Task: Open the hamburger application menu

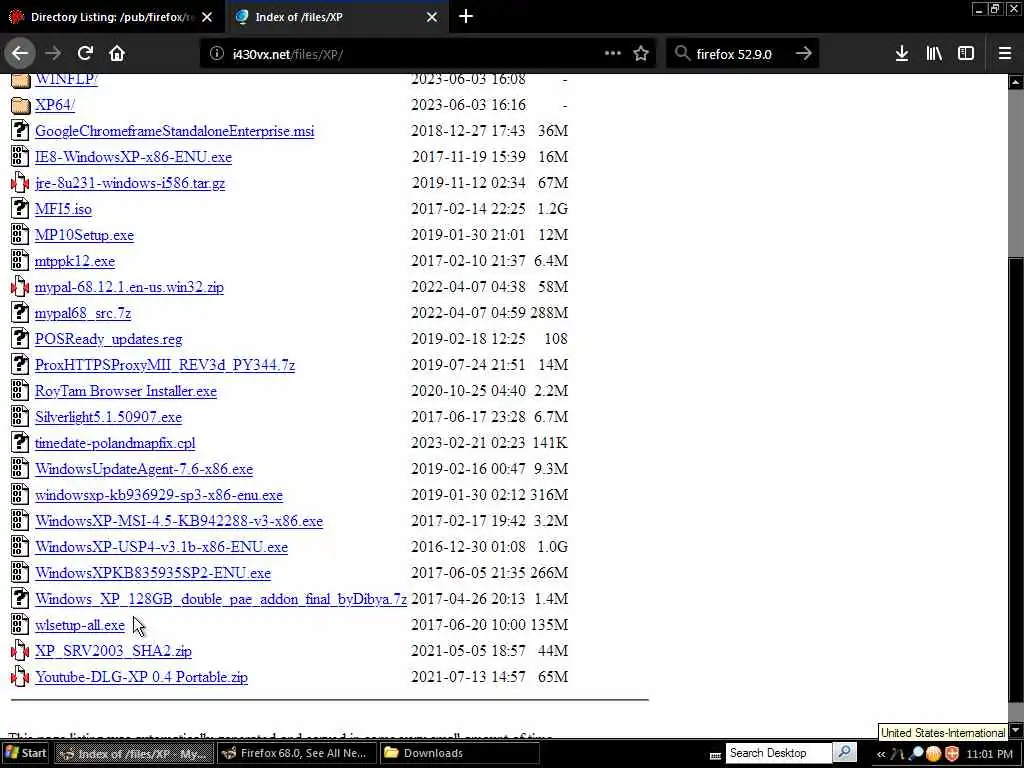Action: [1005, 54]
